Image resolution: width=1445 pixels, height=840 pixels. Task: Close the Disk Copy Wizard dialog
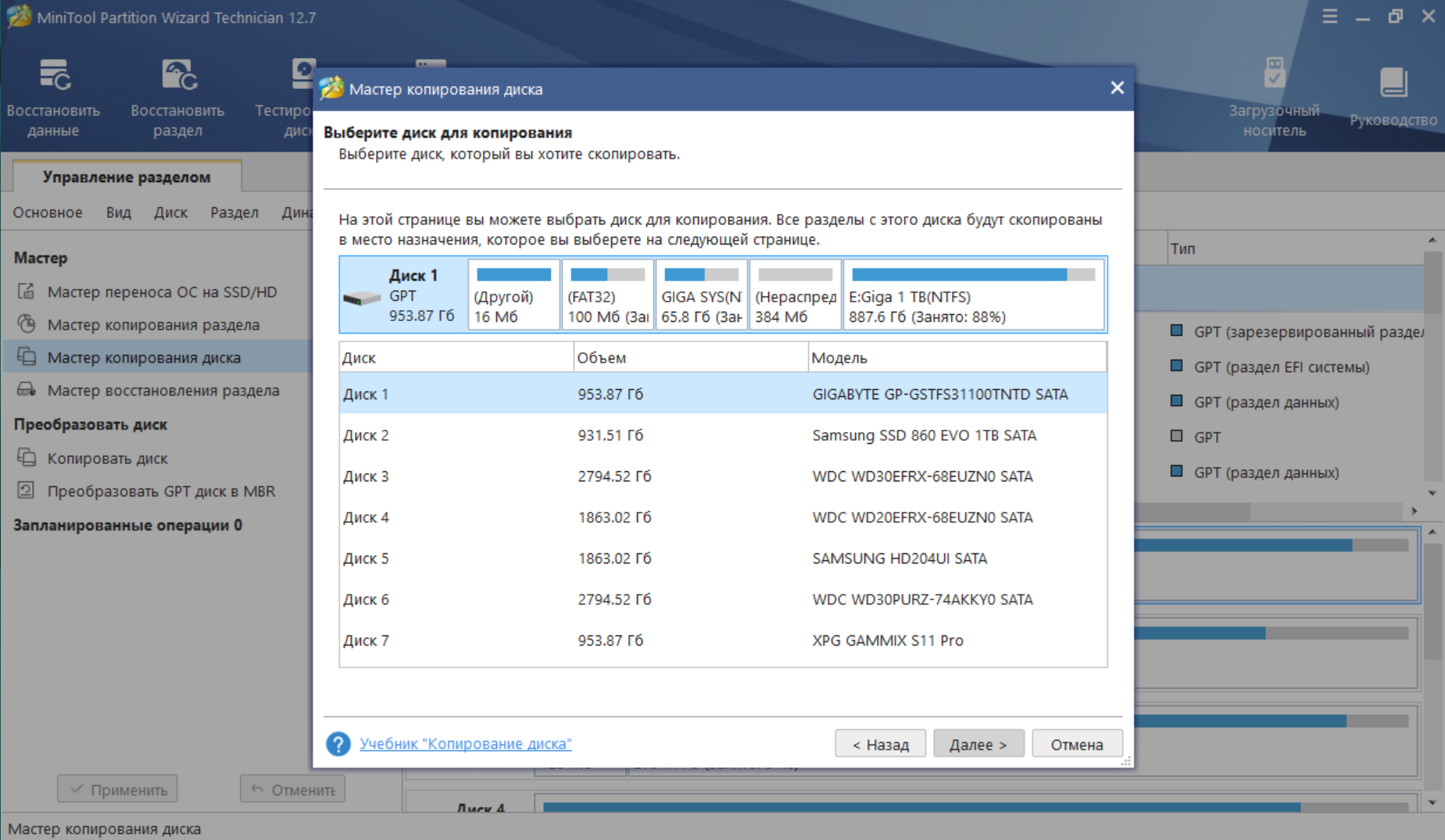[x=1117, y=88]
